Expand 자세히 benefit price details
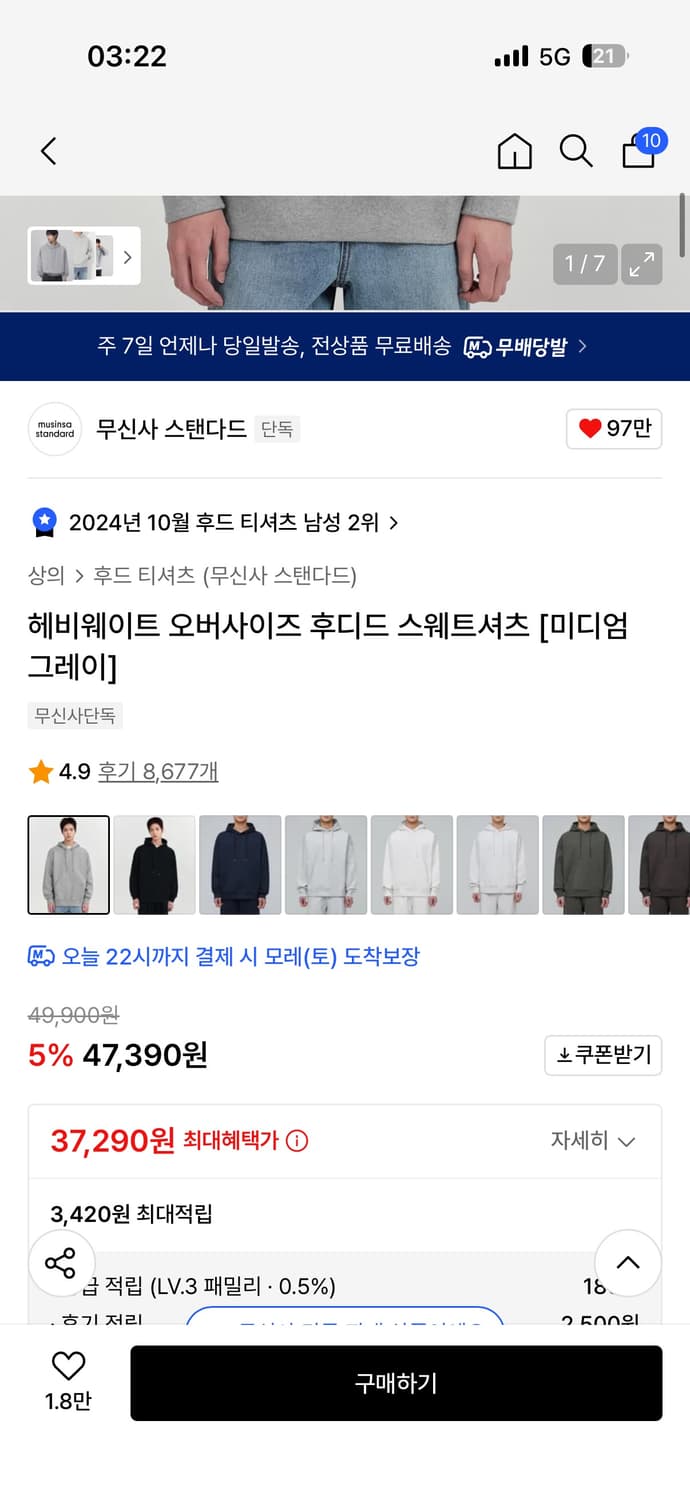The image size is (690, 1500). [593, 1141]
